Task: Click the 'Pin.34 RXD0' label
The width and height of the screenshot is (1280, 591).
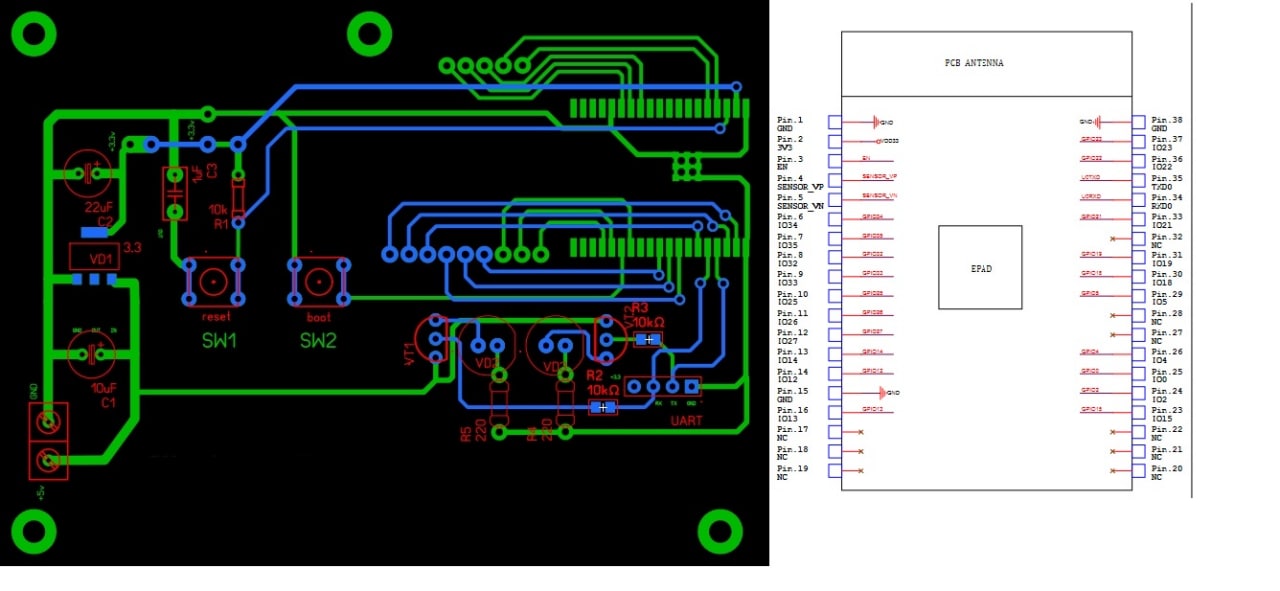Action: pyautogui.click(x=1167, y=202)
